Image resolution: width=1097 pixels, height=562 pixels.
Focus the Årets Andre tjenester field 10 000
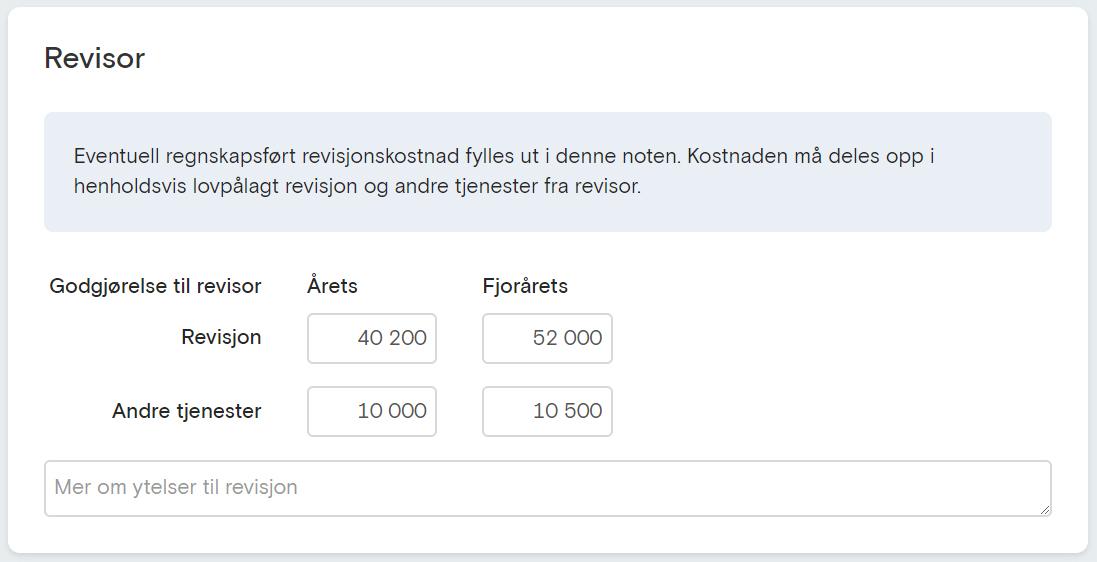click(371, 412)
